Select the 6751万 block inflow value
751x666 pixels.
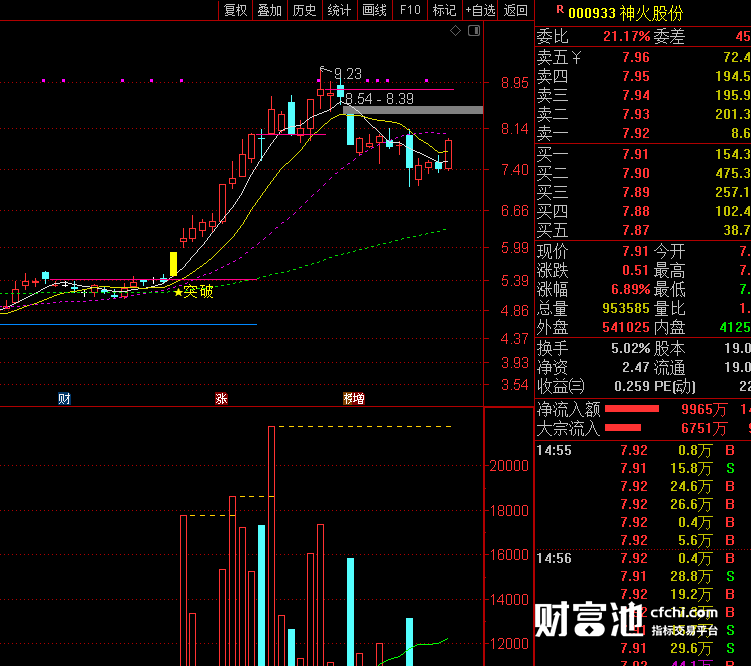(704, 428)
